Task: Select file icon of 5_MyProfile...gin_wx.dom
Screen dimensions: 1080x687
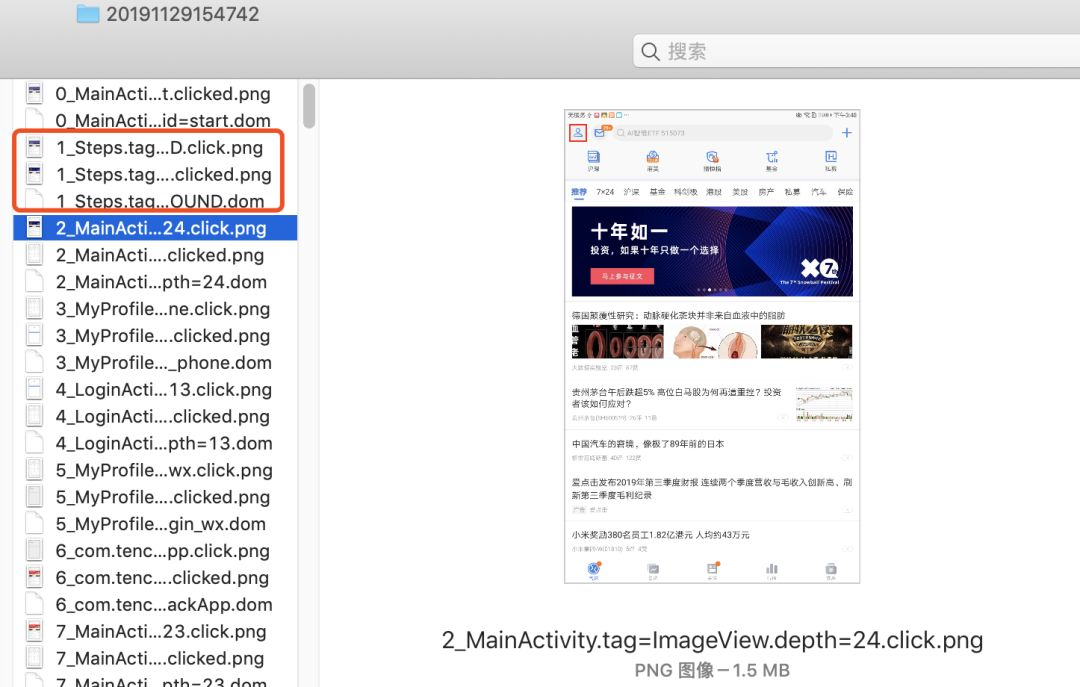Action: (x=34, y=523)
